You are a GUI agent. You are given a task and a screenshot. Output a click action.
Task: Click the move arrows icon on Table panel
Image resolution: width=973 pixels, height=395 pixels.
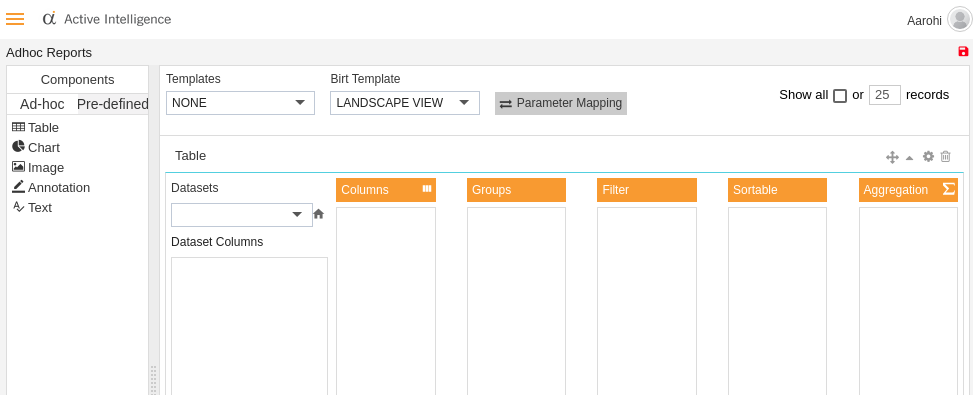892,157
